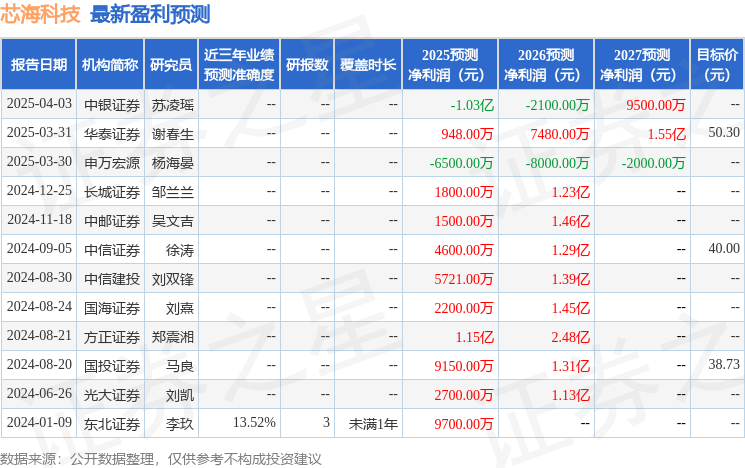The image size is (745, 468).
Task: Click 近三年业绩预测准确度 column header
Action: point(238,65)
